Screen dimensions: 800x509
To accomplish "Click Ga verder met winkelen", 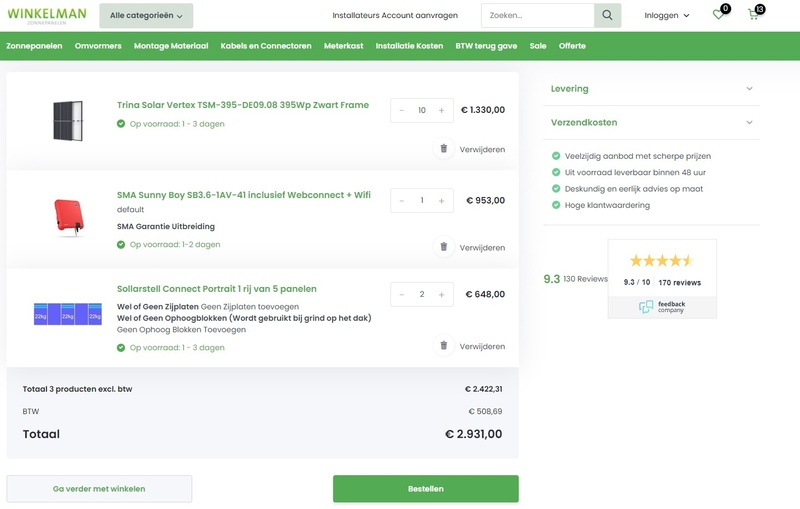I will 99,489.
